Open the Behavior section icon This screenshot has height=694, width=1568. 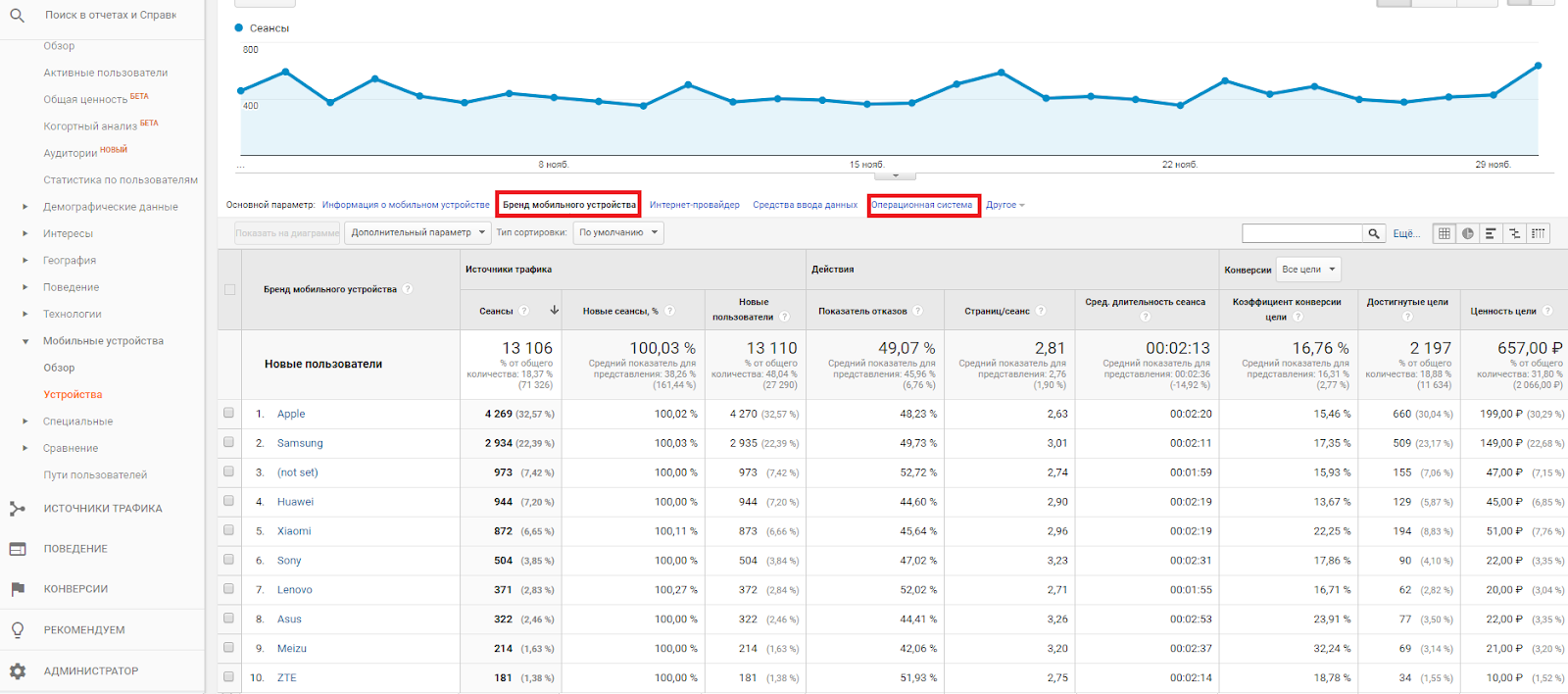tap(17, 549)
